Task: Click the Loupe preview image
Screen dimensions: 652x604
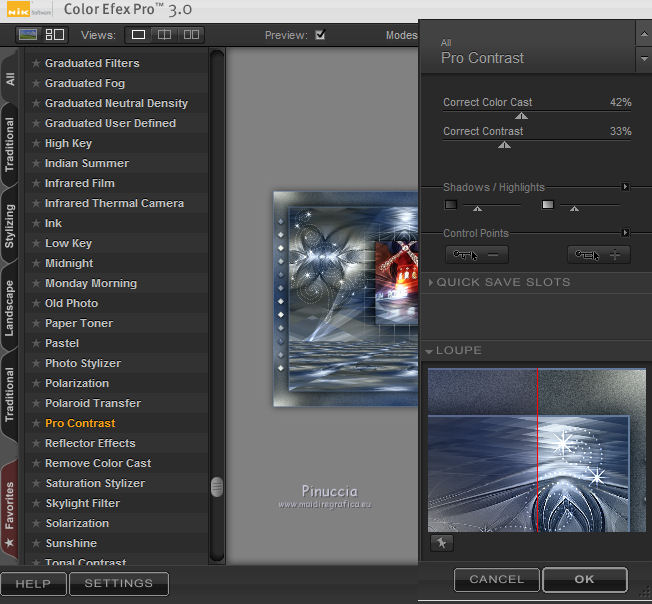Action: (x=537, y=450)
